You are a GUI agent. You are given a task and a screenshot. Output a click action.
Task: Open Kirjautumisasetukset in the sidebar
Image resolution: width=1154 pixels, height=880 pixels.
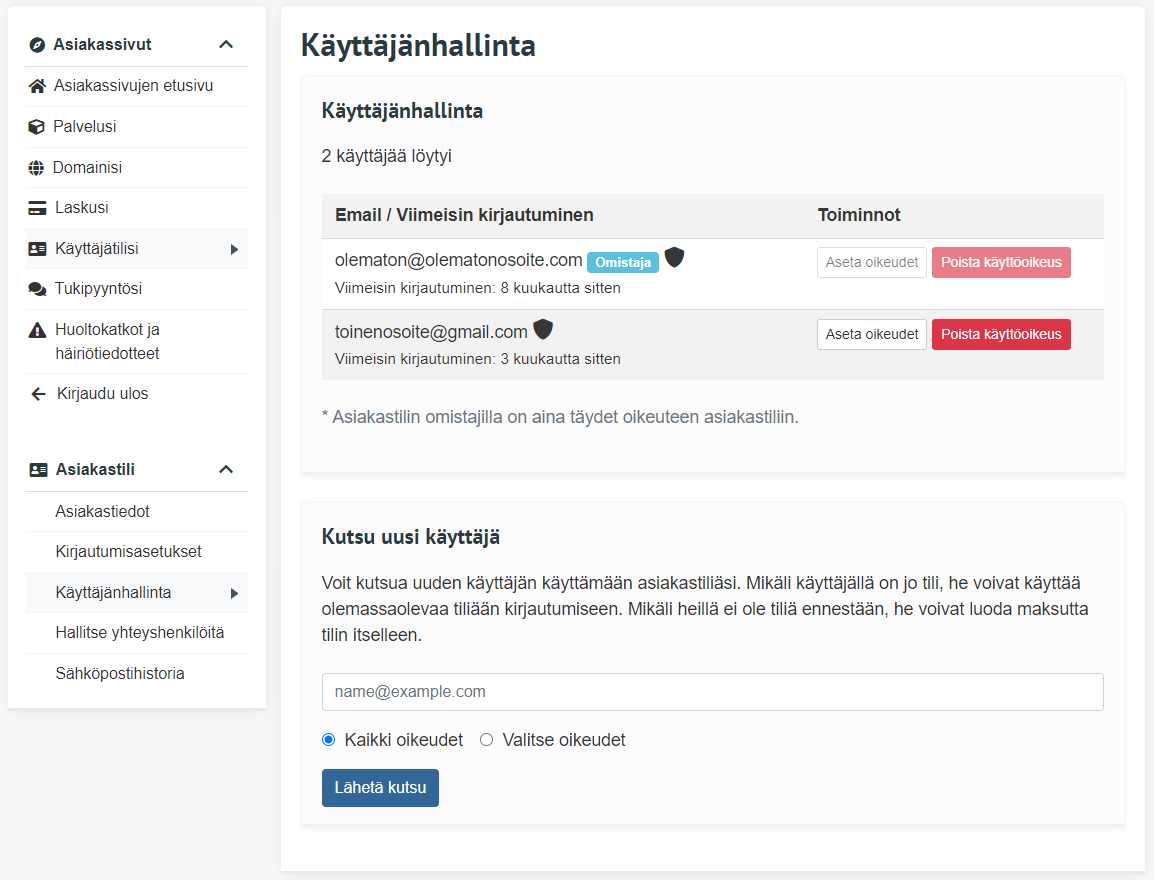click(x=128, y=551)
